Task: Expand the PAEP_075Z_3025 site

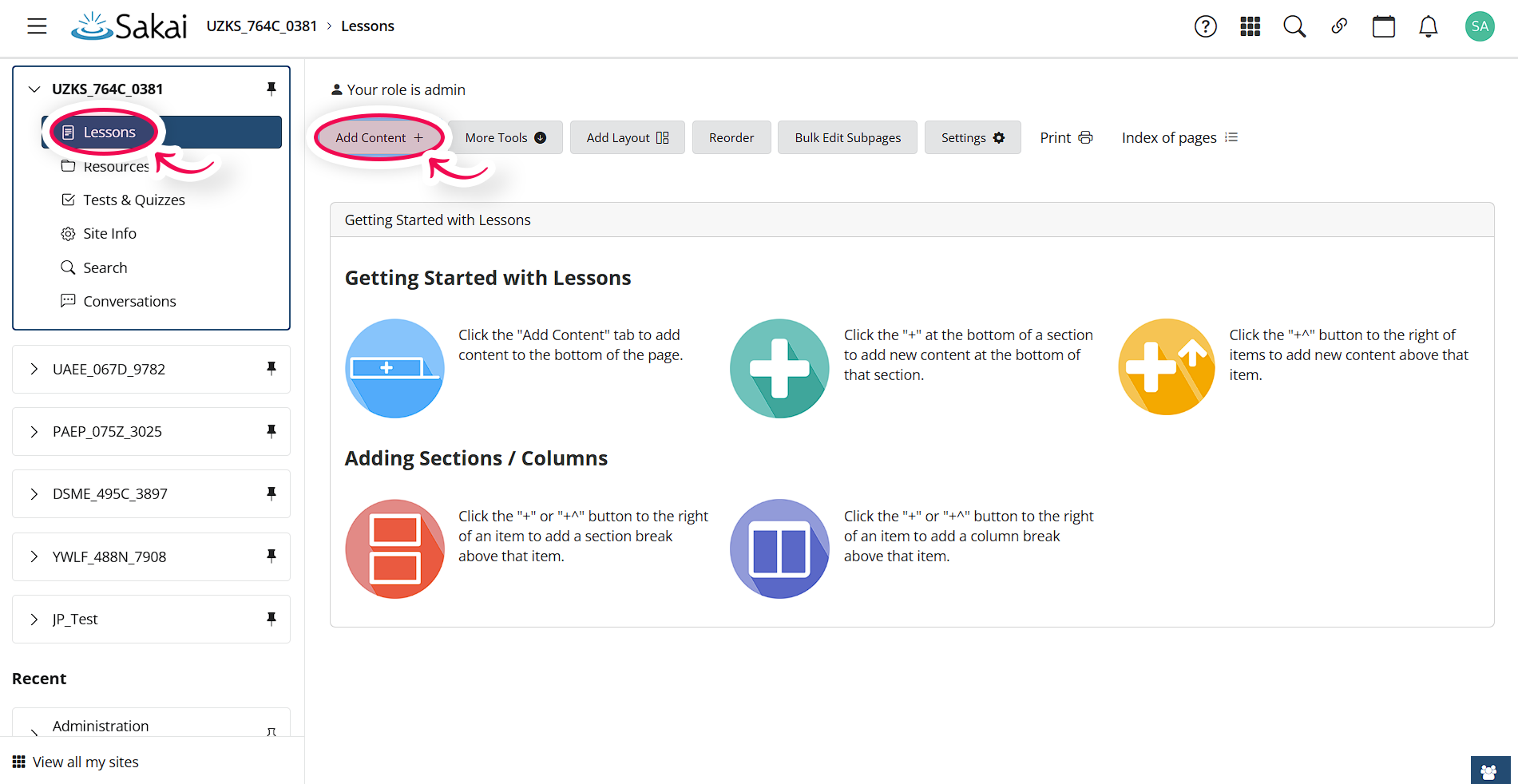Action: click(34, 431)
